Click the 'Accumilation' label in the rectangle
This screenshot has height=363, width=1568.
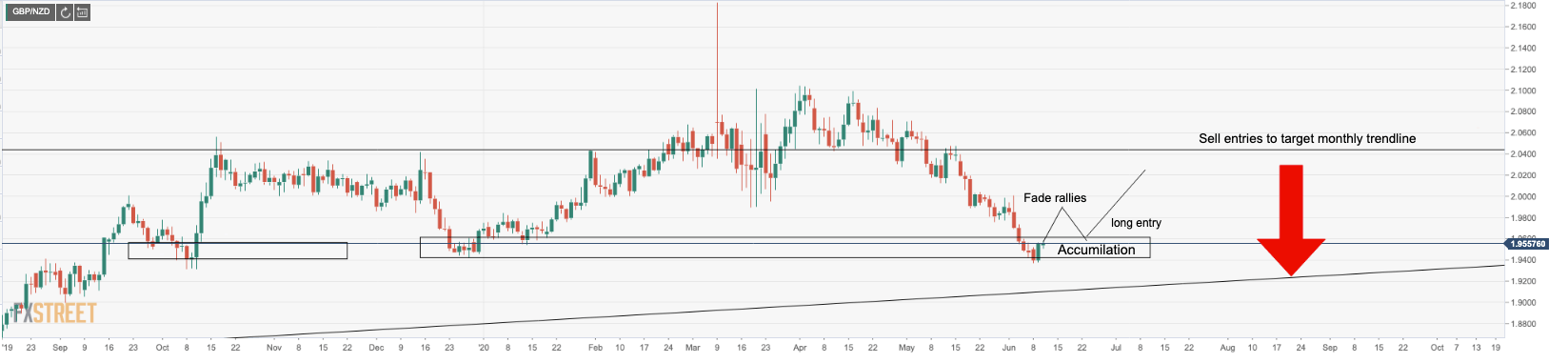1096,250
